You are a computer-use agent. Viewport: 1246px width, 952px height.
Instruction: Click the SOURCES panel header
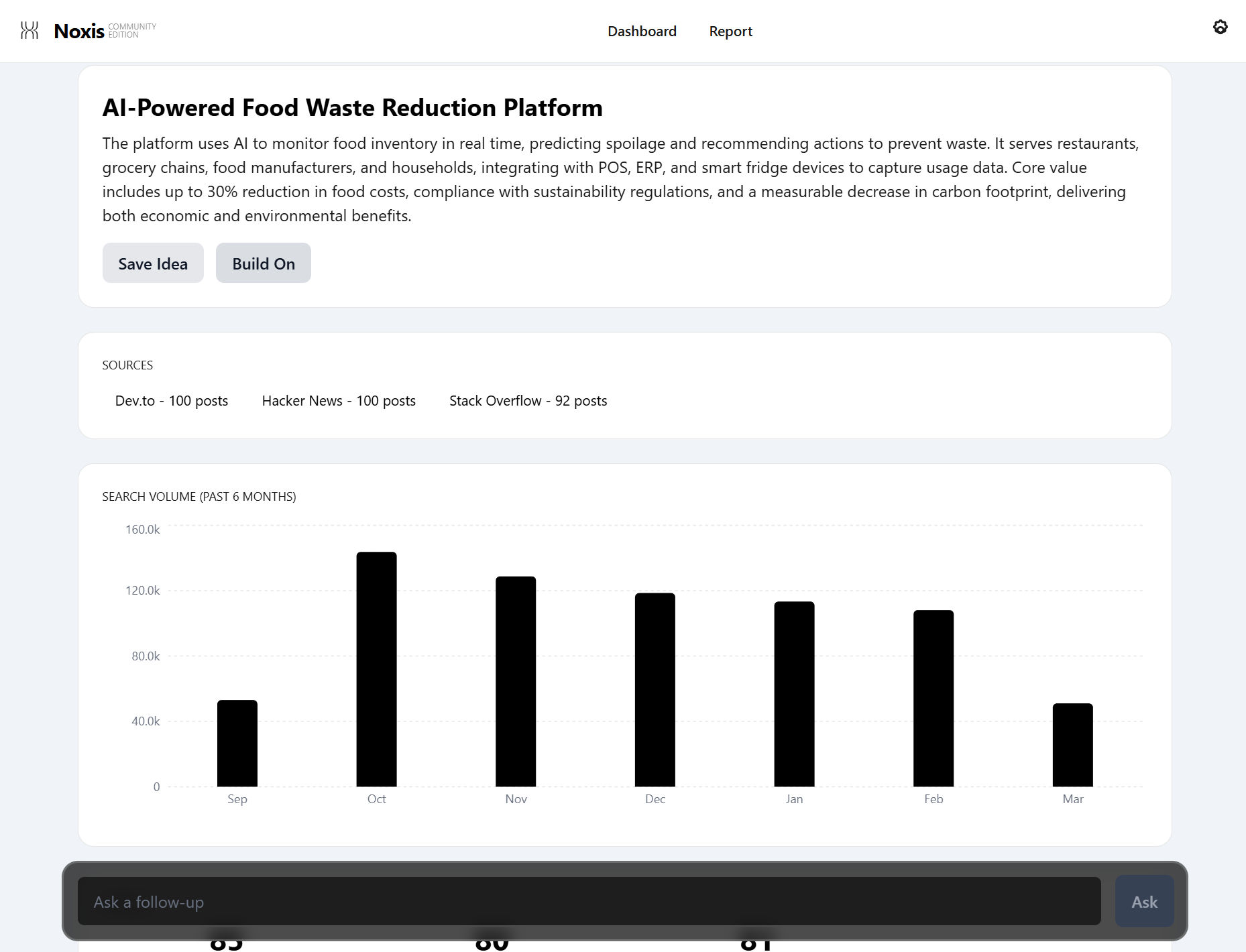[x=127, y=365]
